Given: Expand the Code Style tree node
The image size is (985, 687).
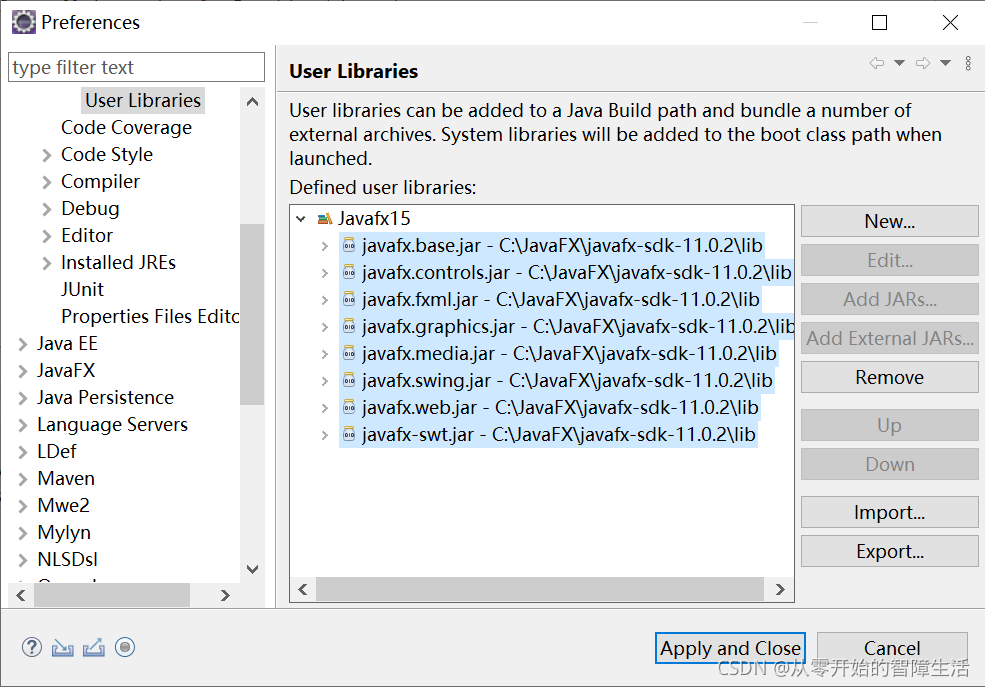Looking at the screenshot, I should [x=46, y=155].
